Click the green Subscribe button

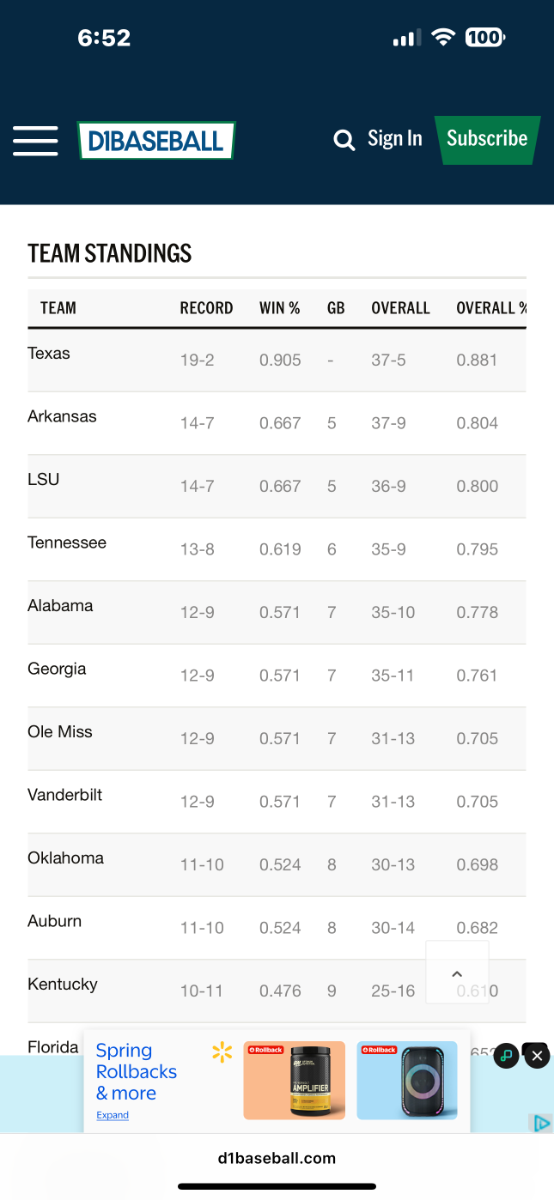[x=487, y=139]
